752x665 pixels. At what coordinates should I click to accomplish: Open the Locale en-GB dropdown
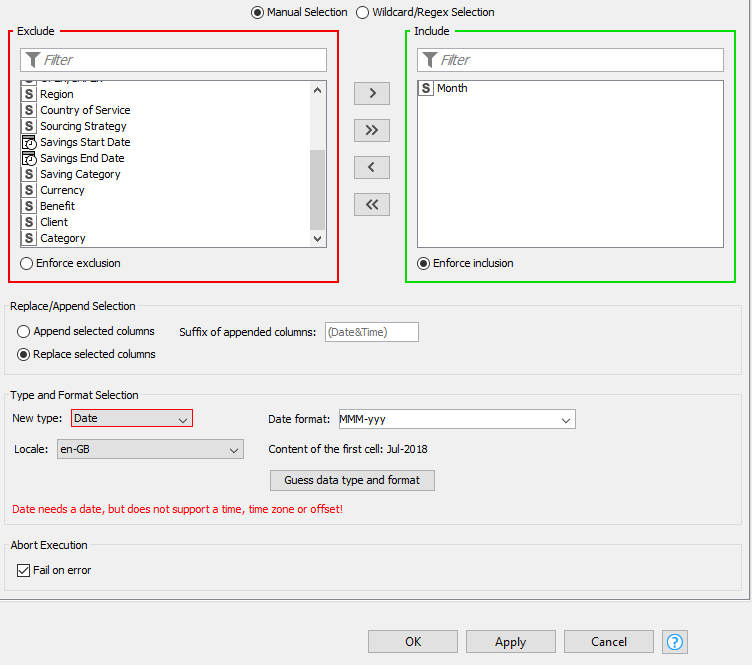150,450
